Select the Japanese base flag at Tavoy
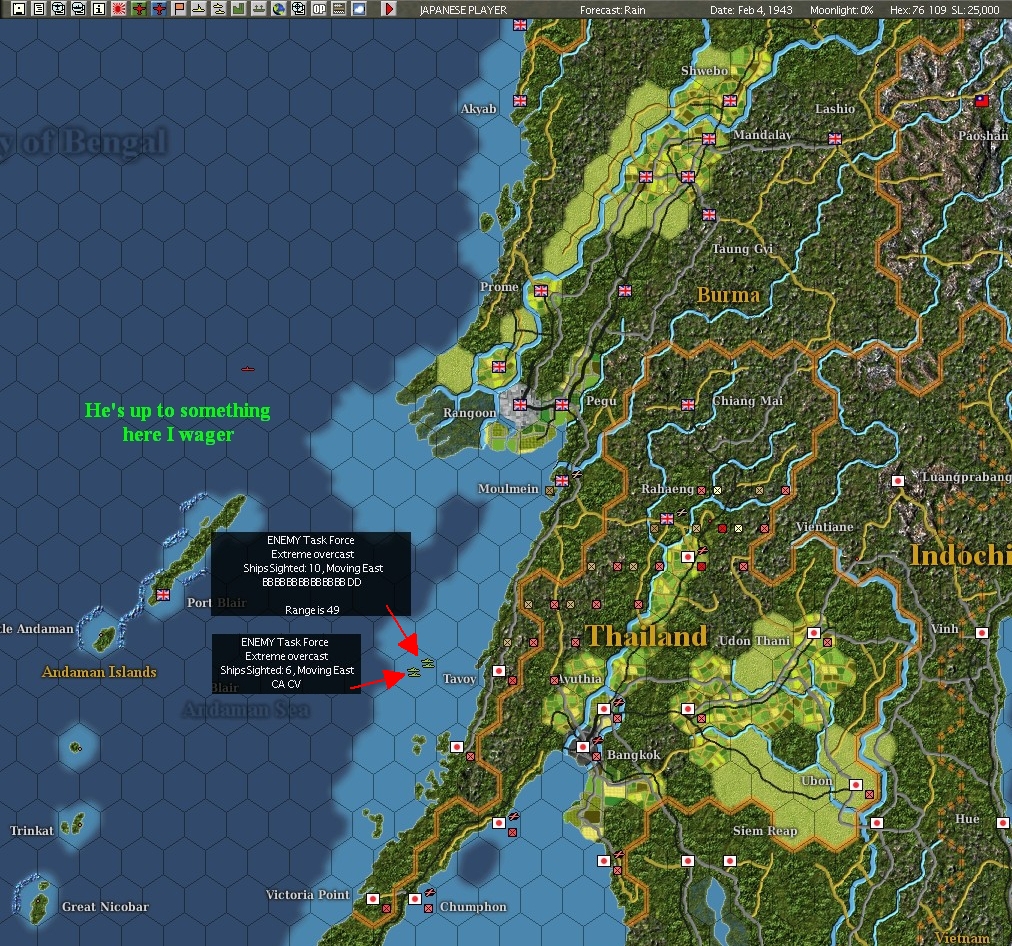The width and height of the screenshot is (1012, 946). (x=498, y=671)
